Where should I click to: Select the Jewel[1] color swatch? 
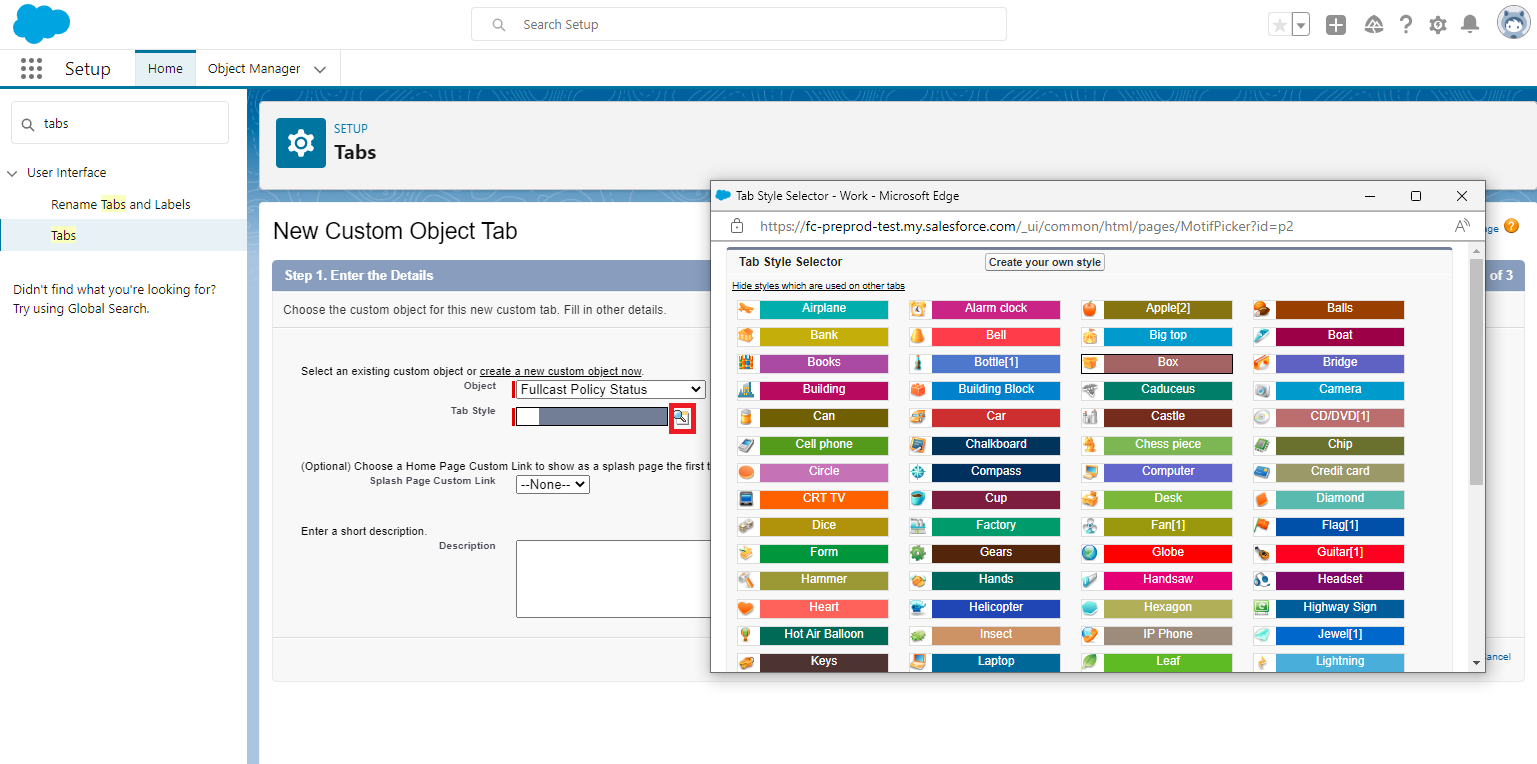1340,635
